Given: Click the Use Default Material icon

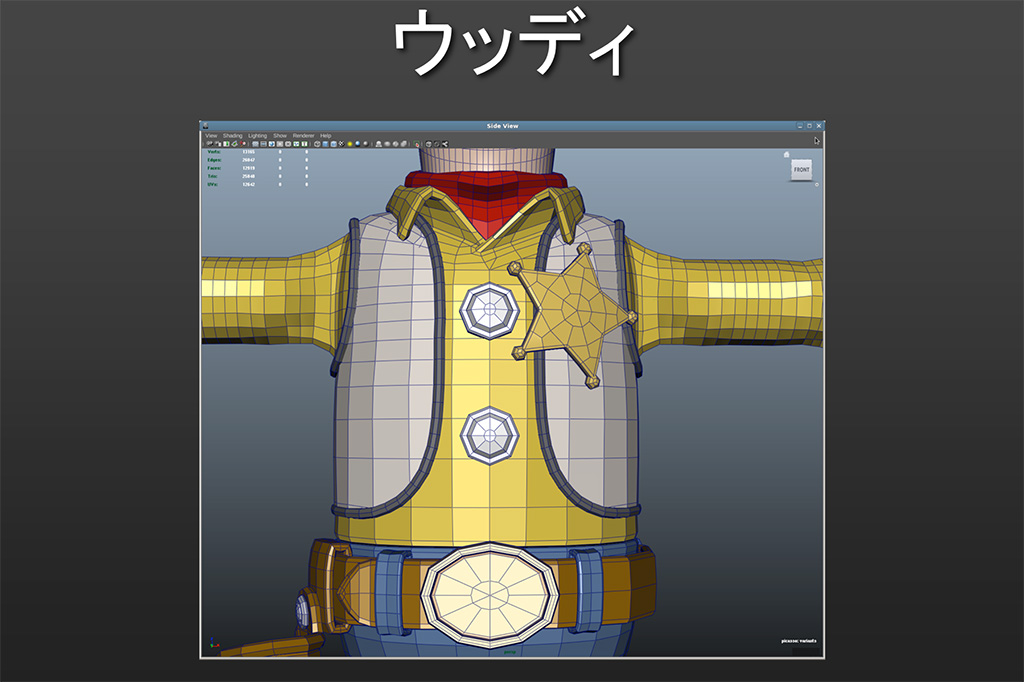Looking at the screenshot, I should click(x=333, y=144).
